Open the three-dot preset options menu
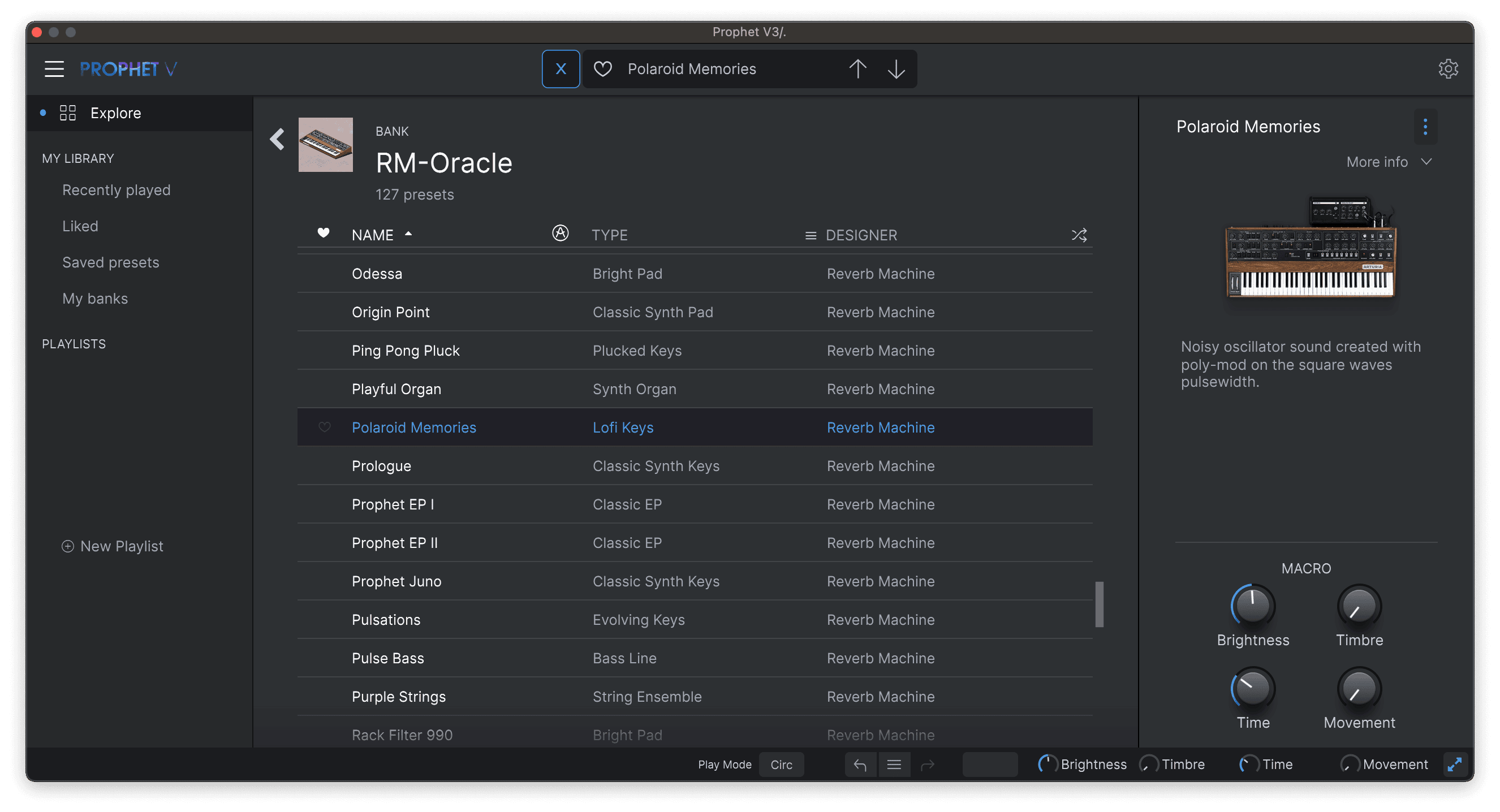 1425,127
